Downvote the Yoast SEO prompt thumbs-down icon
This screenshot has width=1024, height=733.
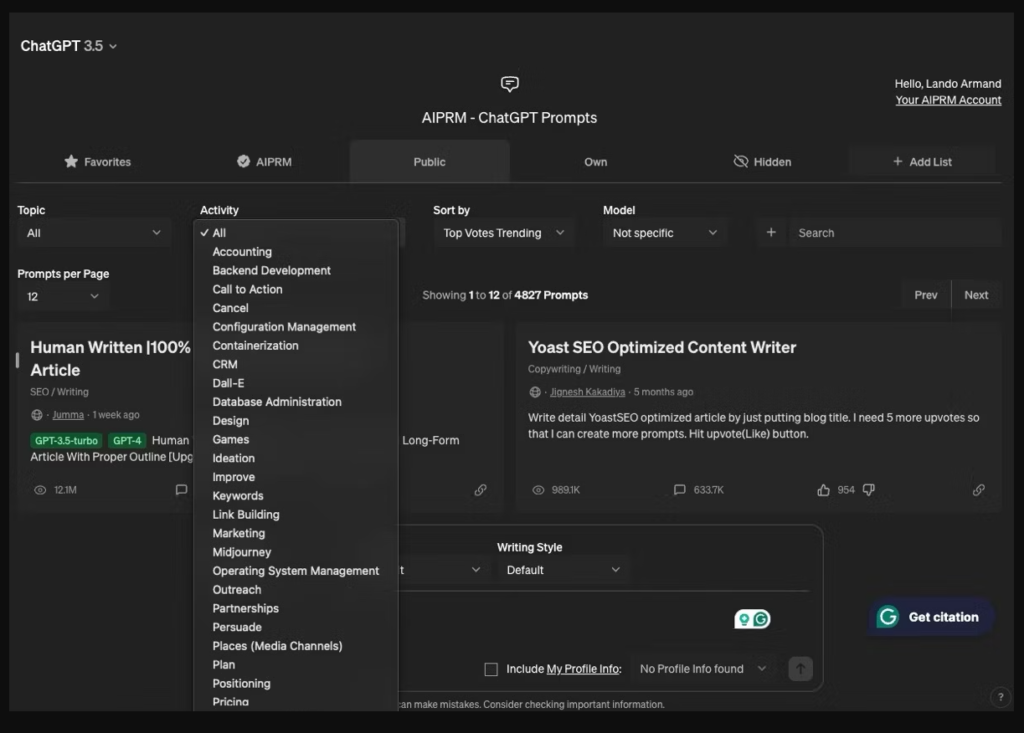(869, 490)
